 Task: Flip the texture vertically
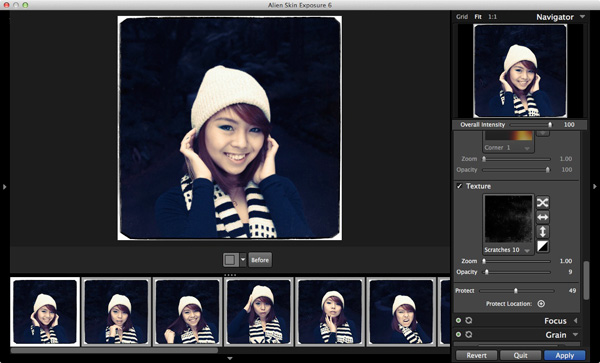(x=542, y=232)
